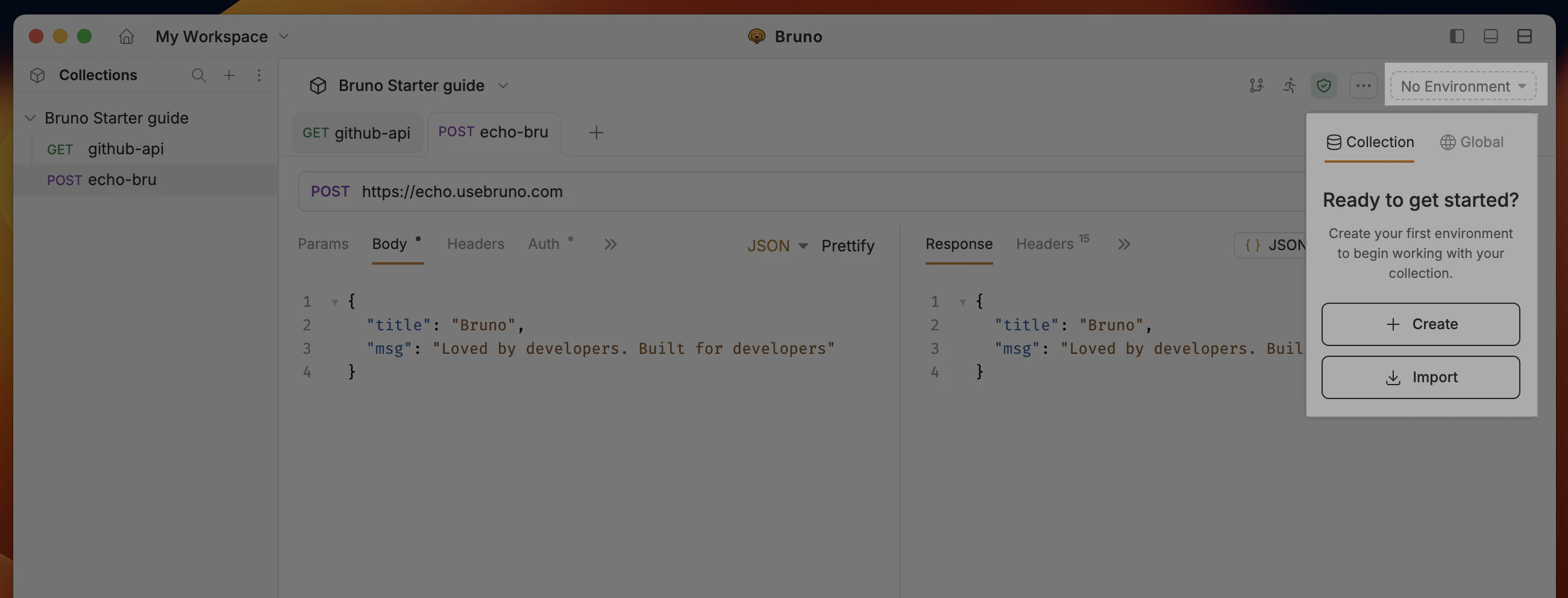Show more response tabs via double chevron
This screenshot has height=598, width=1568.
[x=1124, y=244]
